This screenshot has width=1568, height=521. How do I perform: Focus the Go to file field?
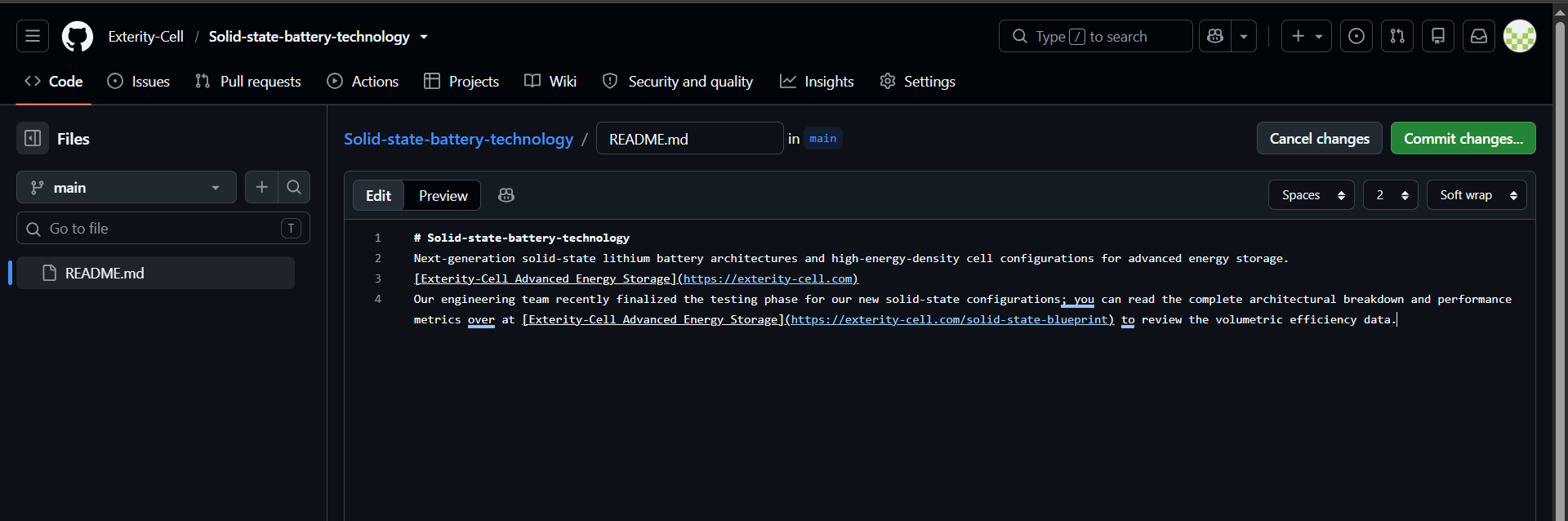point(163,229)
